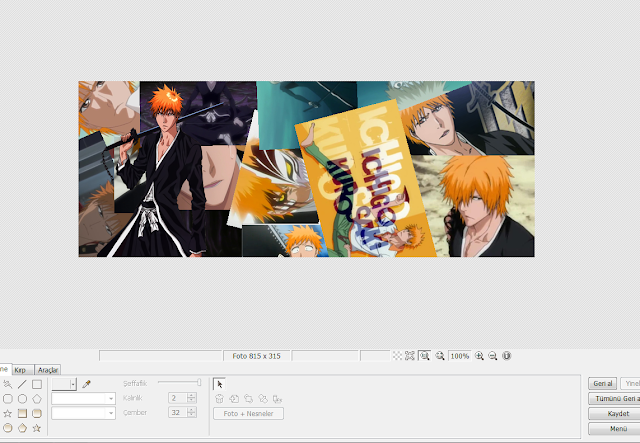
Task: Zoom in with the plus magnifier
Action: pyautogui.click(x=479, y=356)
